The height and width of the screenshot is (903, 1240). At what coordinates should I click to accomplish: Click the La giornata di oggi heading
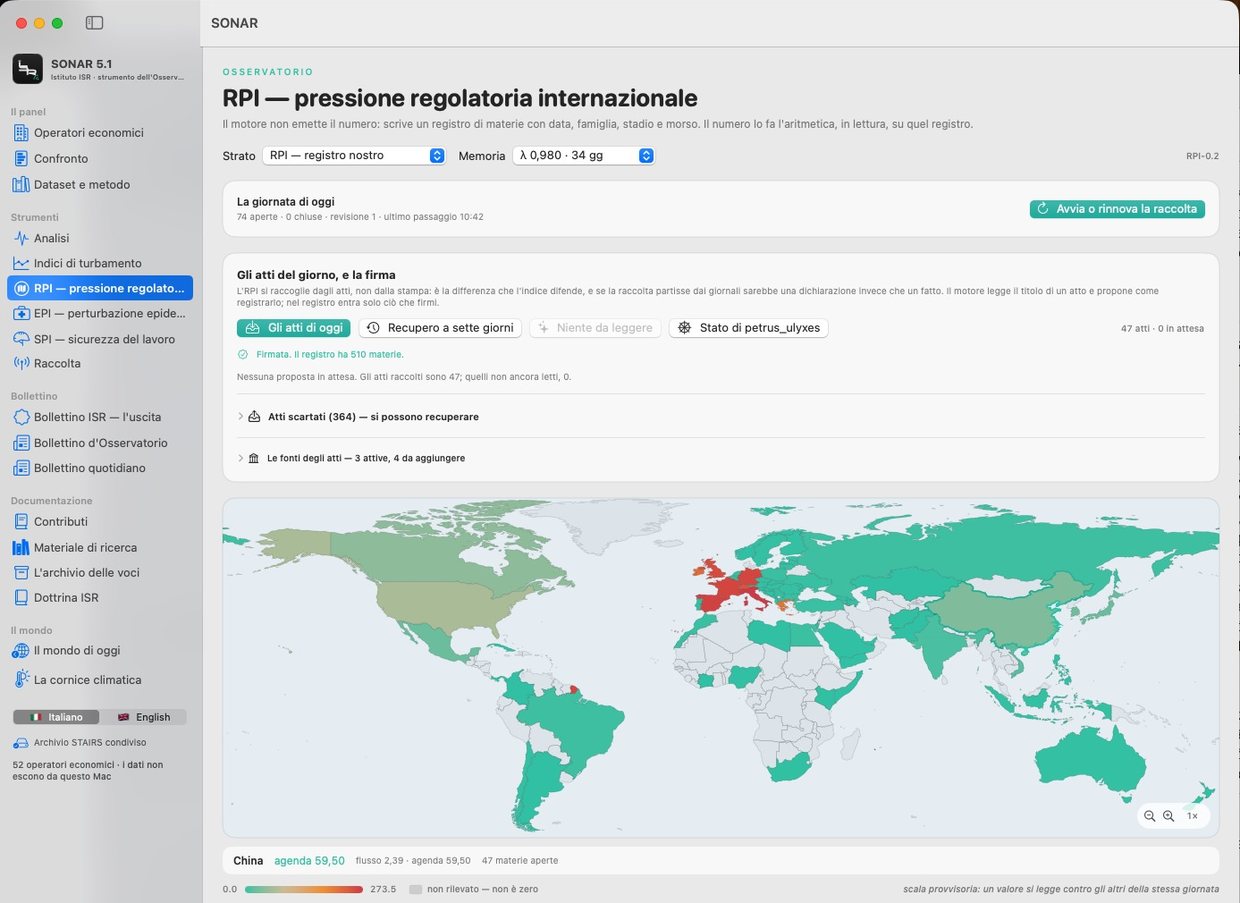pos(286,202)
